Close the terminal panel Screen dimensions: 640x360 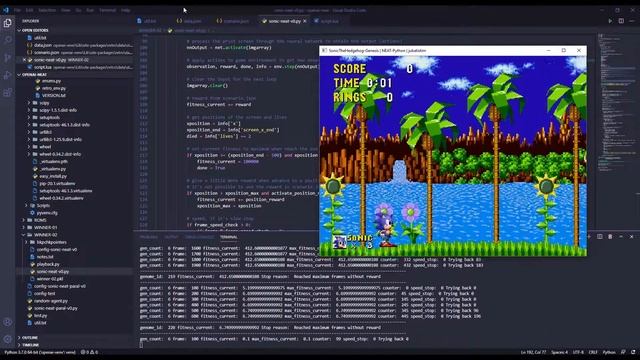pos(631,237)
